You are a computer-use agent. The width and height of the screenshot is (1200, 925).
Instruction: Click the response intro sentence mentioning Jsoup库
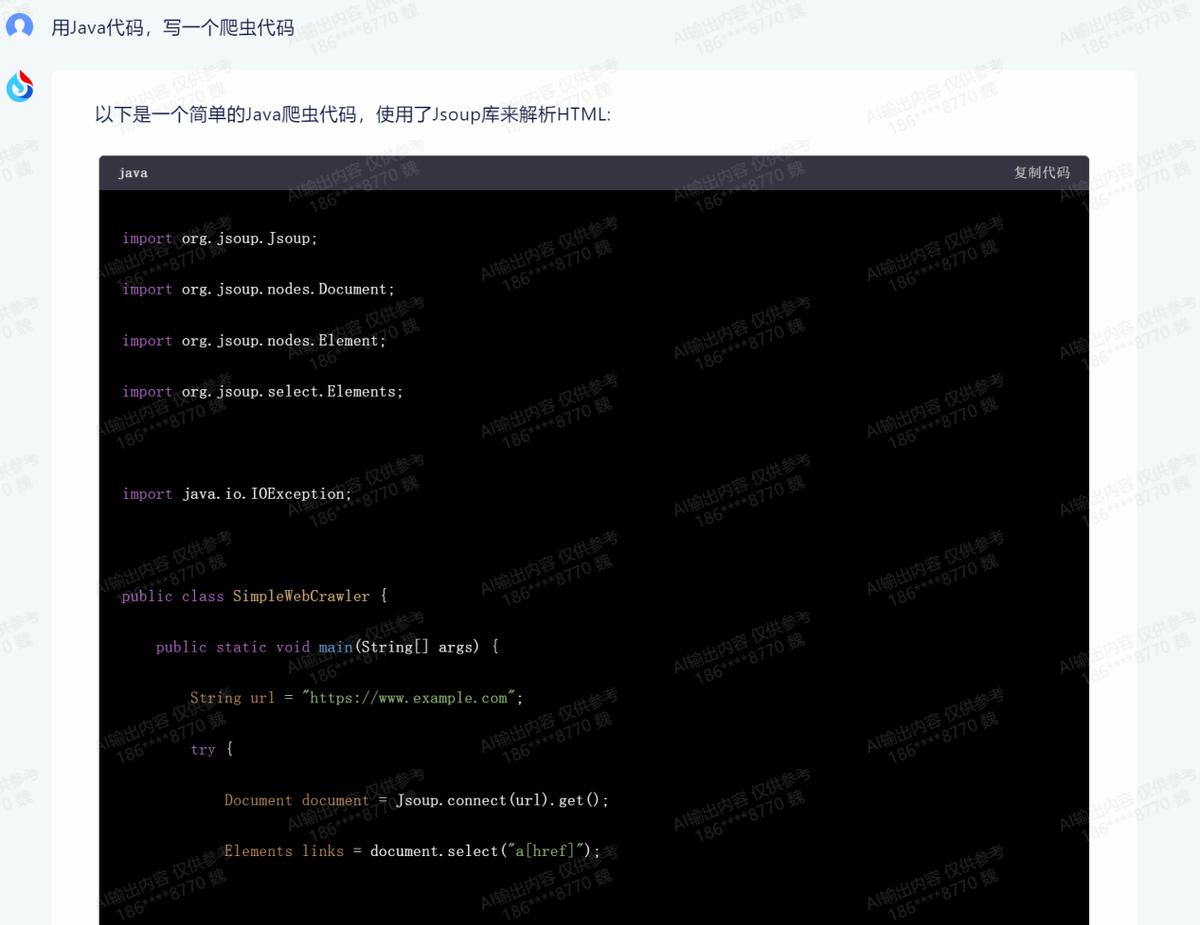click(352, 114)
